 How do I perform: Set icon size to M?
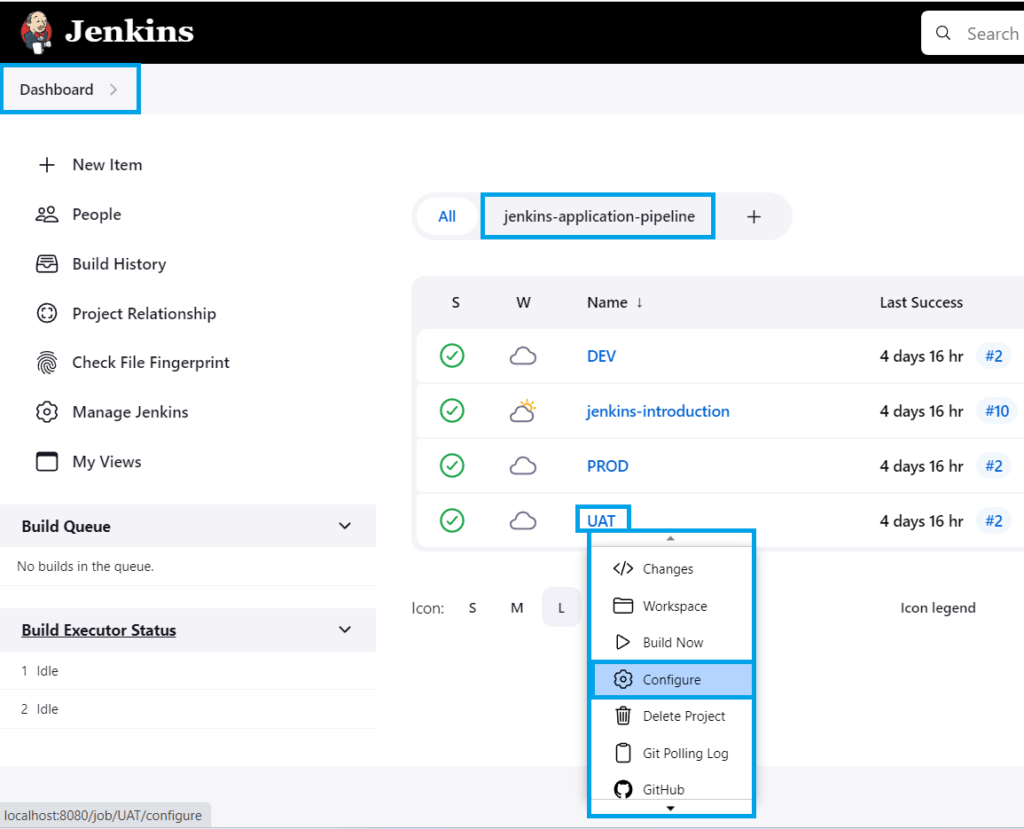(x=516, y=607)
